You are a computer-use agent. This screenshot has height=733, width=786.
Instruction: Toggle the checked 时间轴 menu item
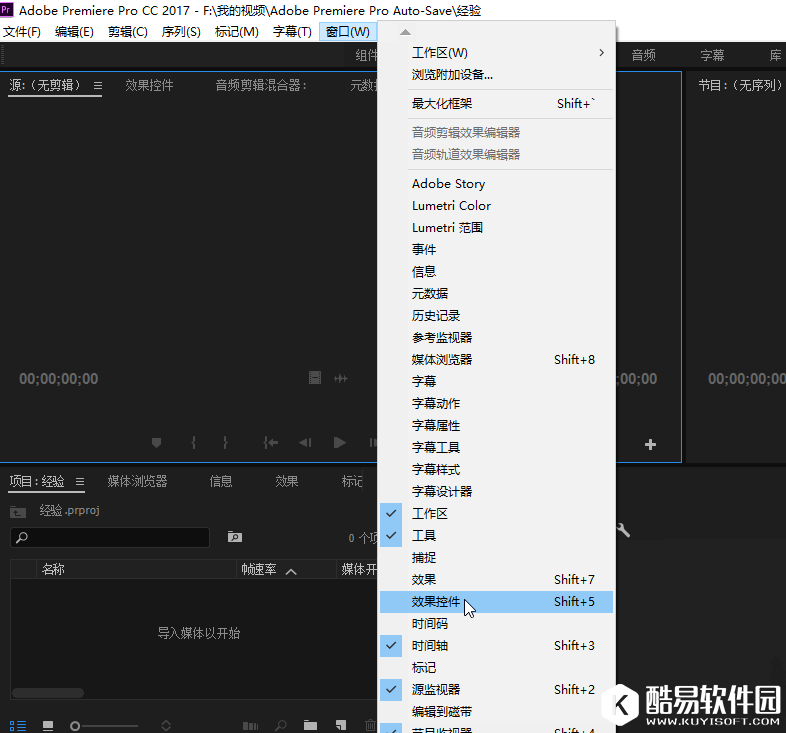click(496, 645)
